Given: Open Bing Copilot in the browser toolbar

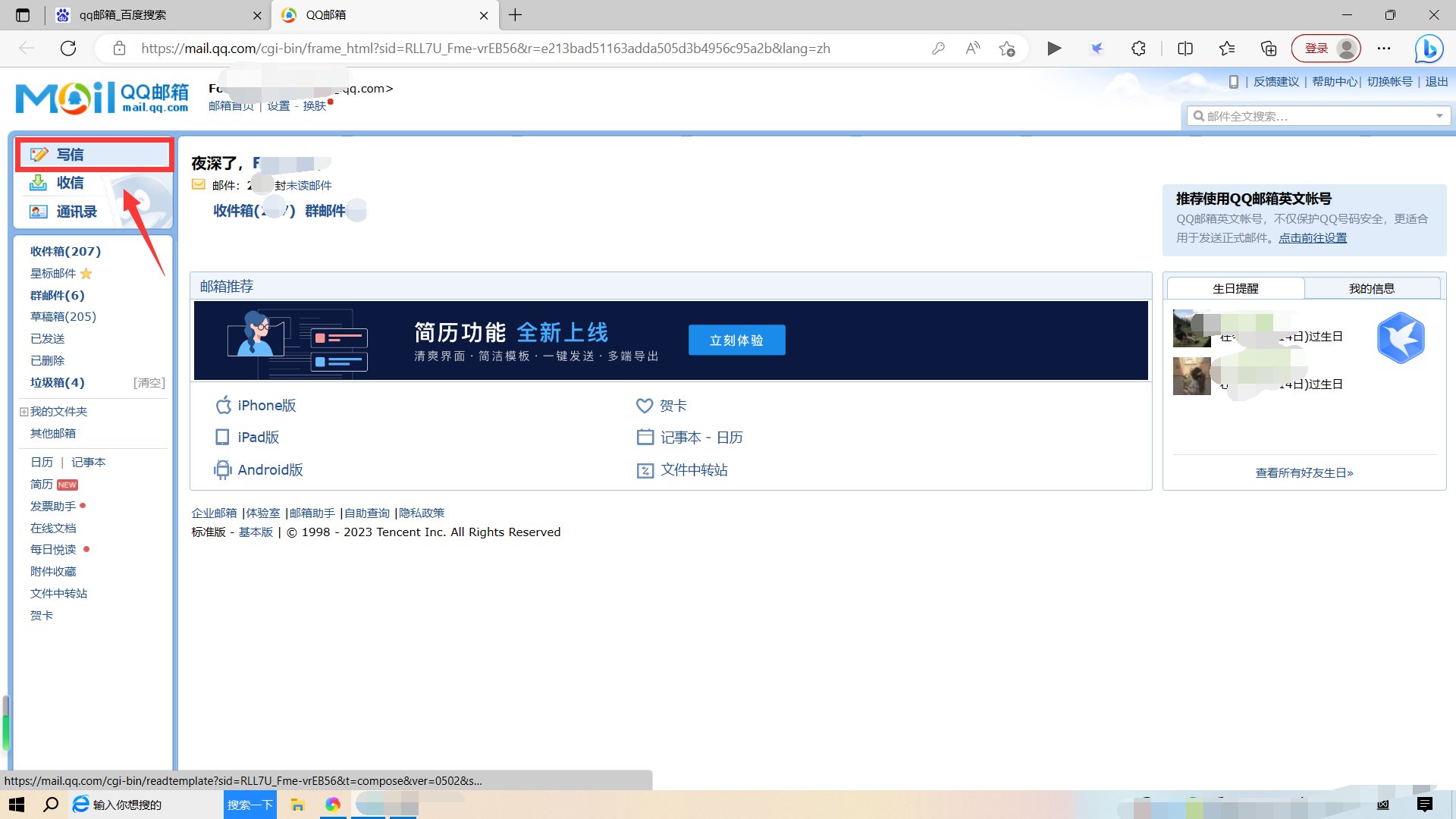Looking at the screenshot, I should click(1429, 48).
